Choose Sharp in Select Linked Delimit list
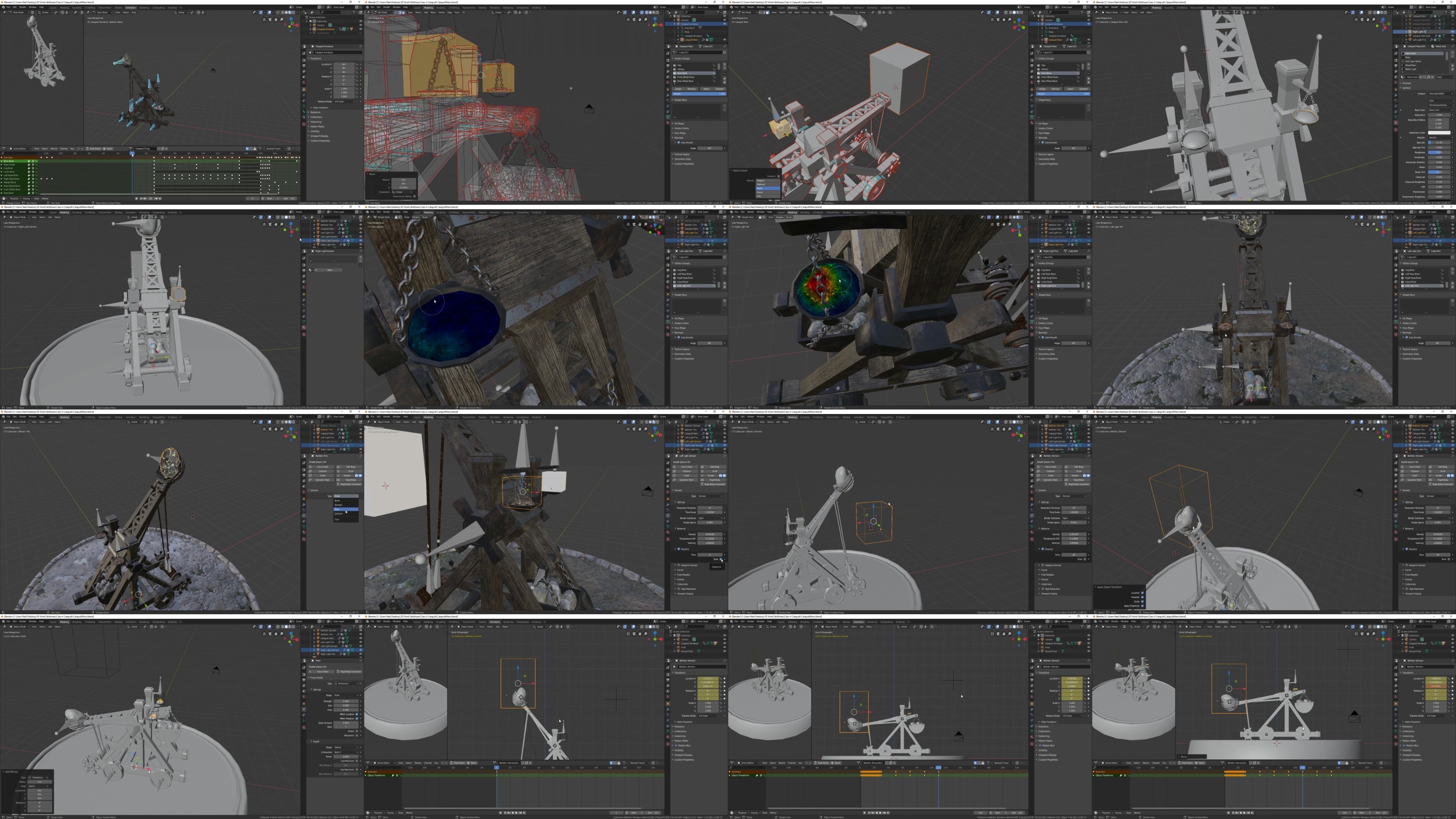Viewport: 1456px width, 819px height. tap(767, 192)
